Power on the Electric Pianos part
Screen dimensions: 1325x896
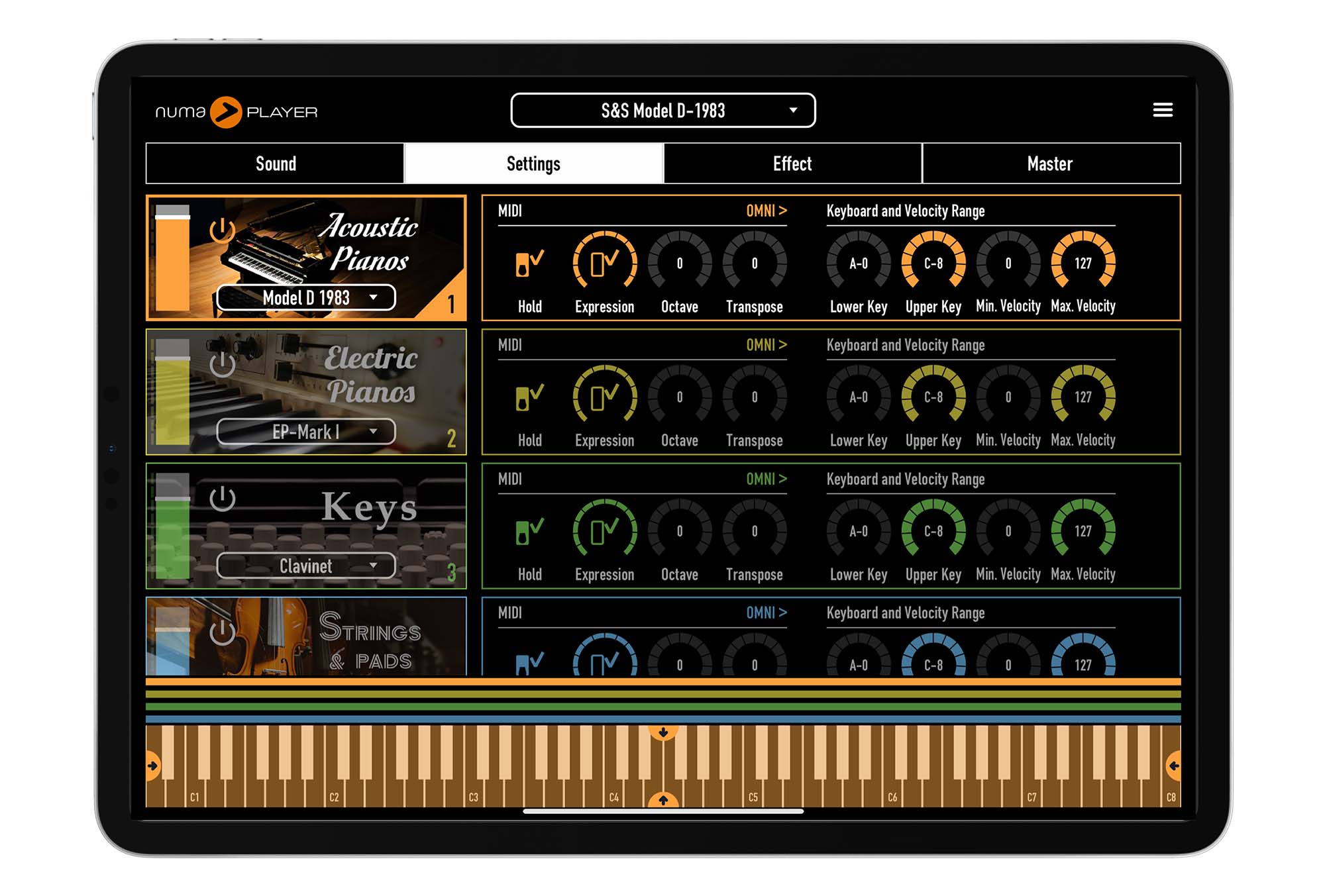[222, 364]
